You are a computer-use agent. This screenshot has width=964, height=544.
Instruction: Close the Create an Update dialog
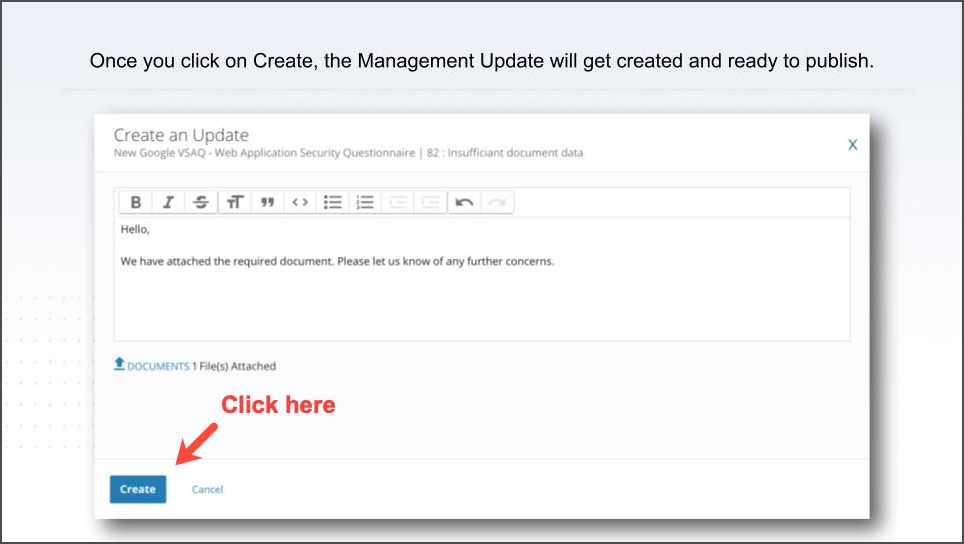point(853,144)
